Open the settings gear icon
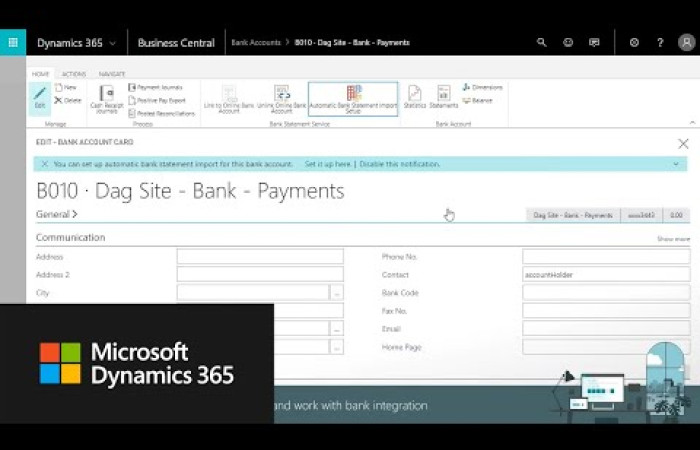Viewport: 700px width, 450px height. (x=634, y=42)
